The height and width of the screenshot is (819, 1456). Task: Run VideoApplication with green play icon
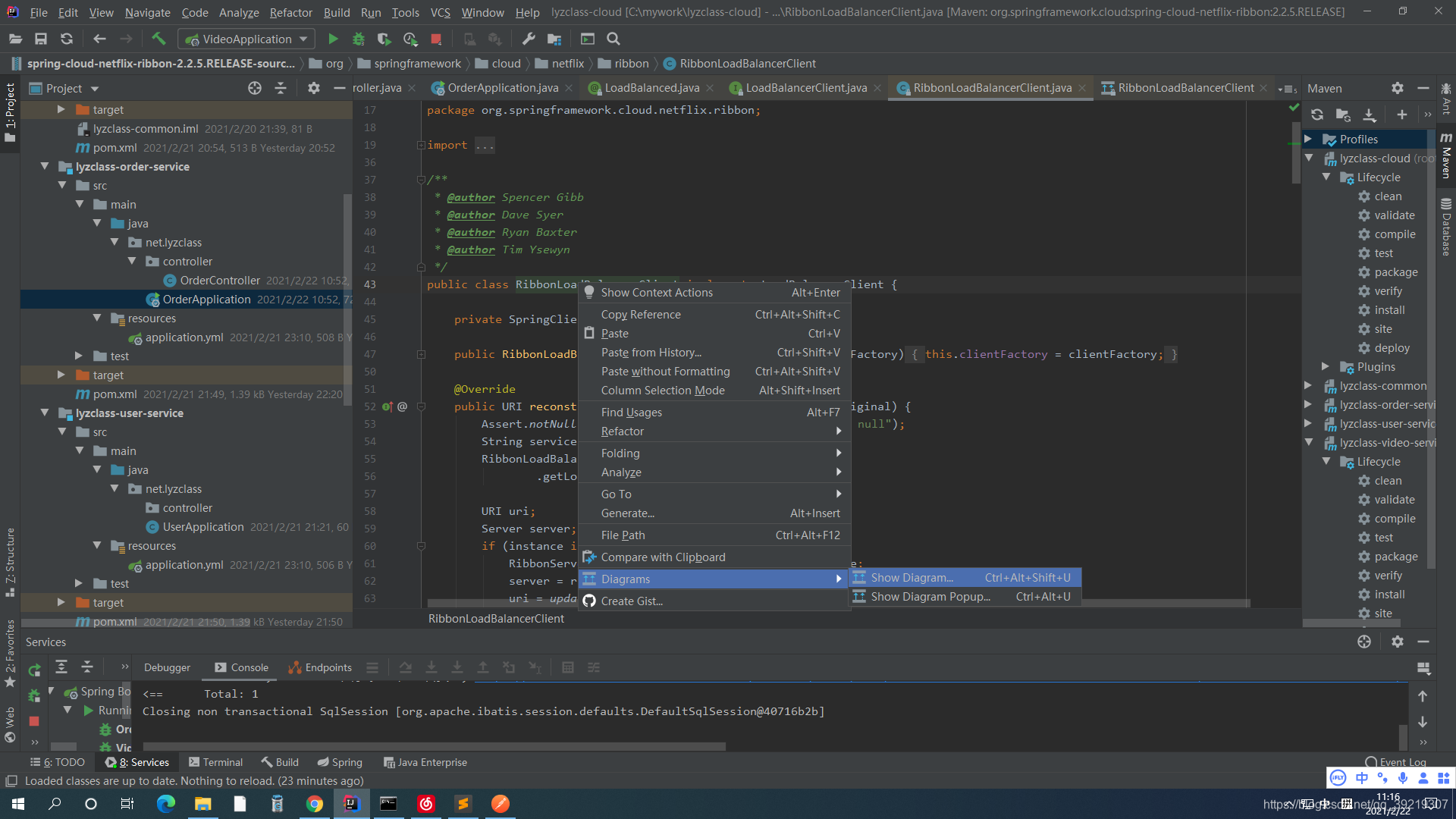[333, 39]
